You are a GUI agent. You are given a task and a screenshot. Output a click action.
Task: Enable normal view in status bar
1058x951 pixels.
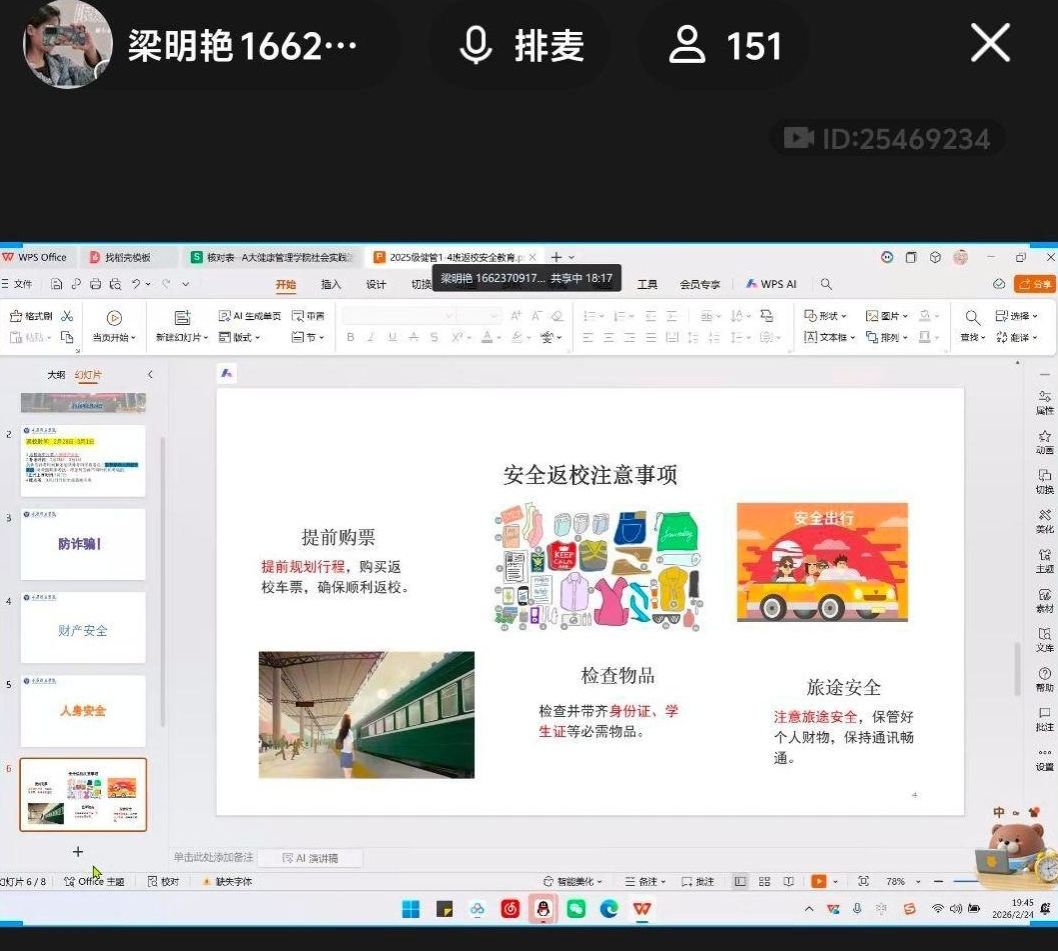click(740, 881)
